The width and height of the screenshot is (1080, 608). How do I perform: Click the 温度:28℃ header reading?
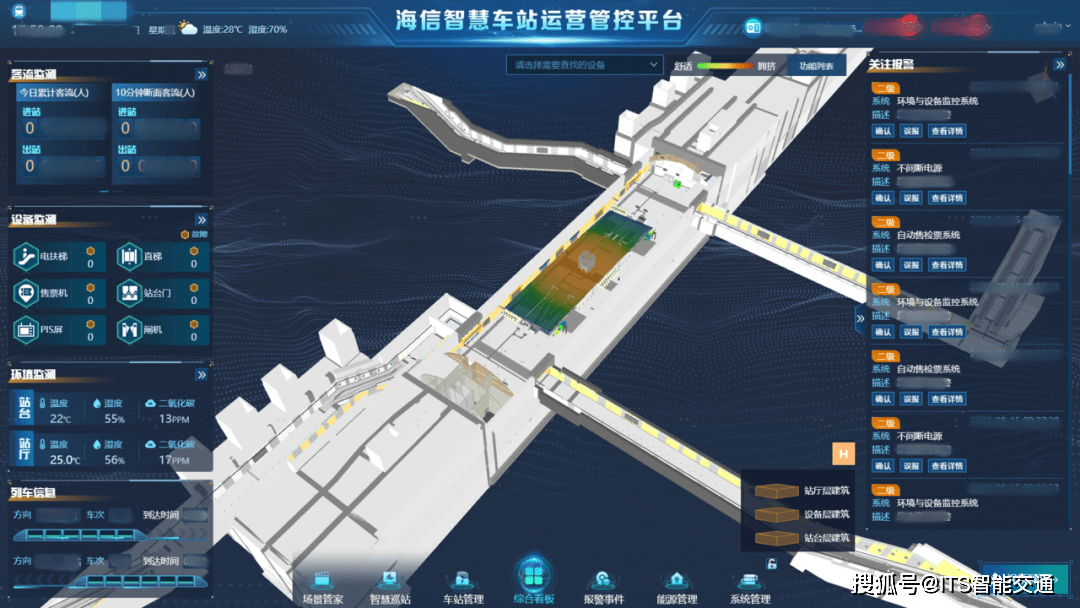tap(222, 30)
